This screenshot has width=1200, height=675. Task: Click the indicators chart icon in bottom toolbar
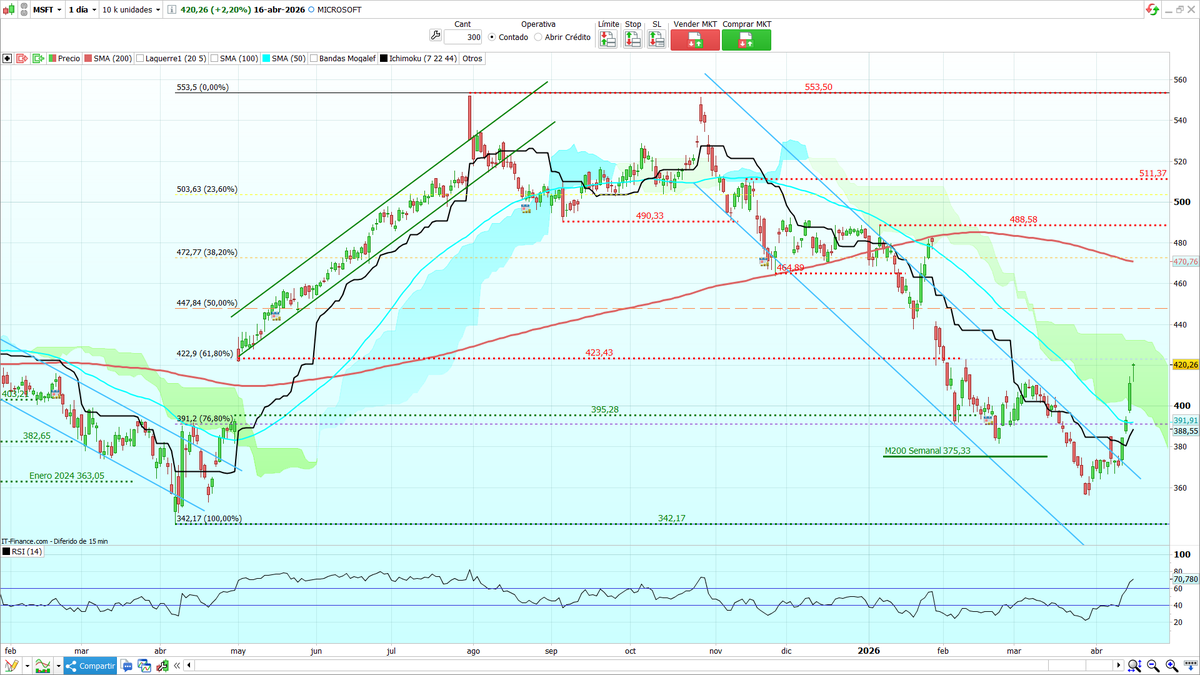pyautogui.click(x=43, y=665)
